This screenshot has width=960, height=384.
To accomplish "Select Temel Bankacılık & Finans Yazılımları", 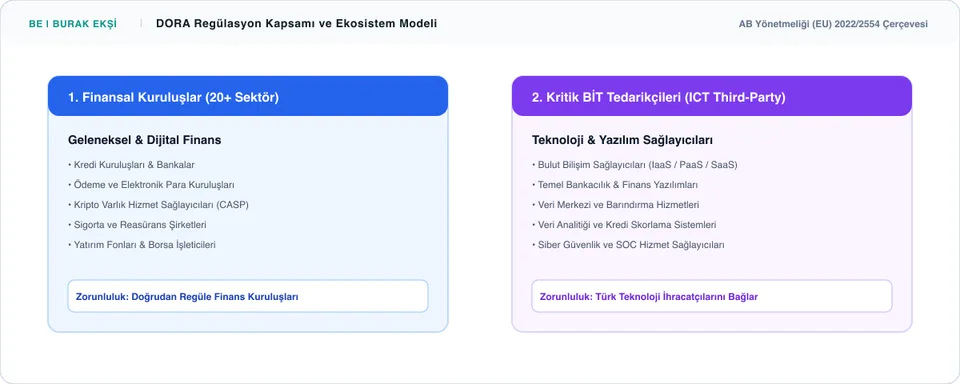I will [615, 184].
